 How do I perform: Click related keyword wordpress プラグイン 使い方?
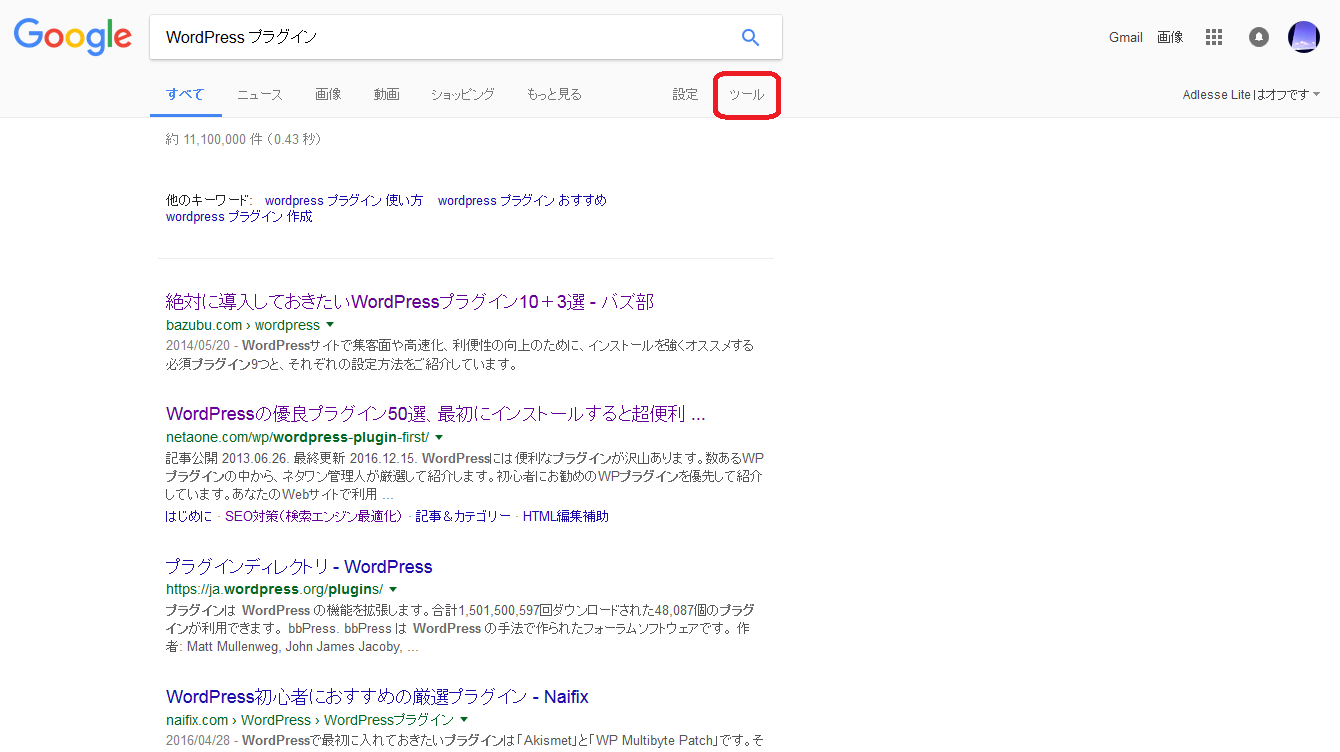pyautogui.click(x=344, y=200)
